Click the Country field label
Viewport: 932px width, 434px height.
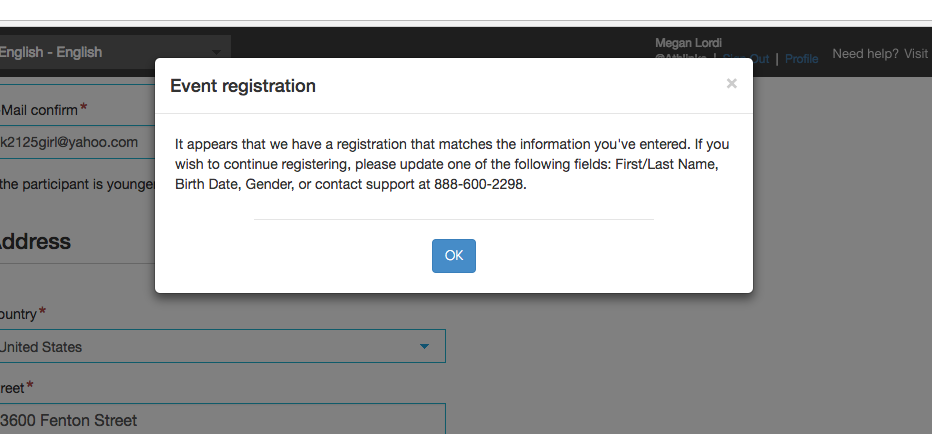18,314
